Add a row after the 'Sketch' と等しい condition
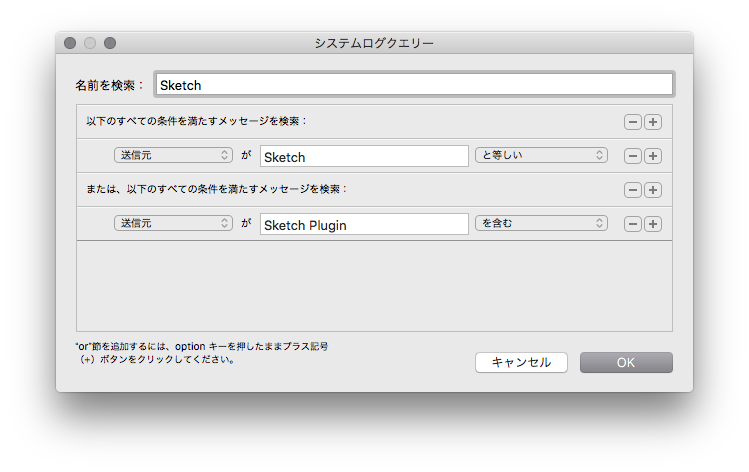This screenshot has height=472, width=749. (653, 156)
